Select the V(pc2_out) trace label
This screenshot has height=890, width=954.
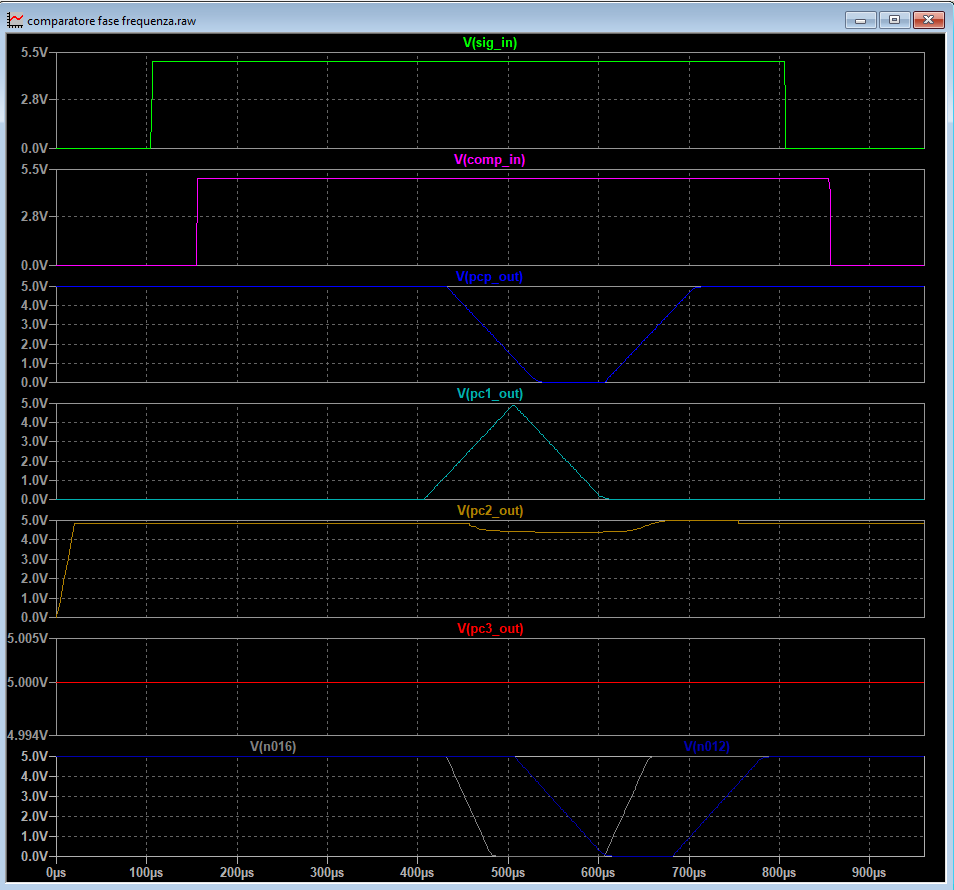click(x=489, y=511)
